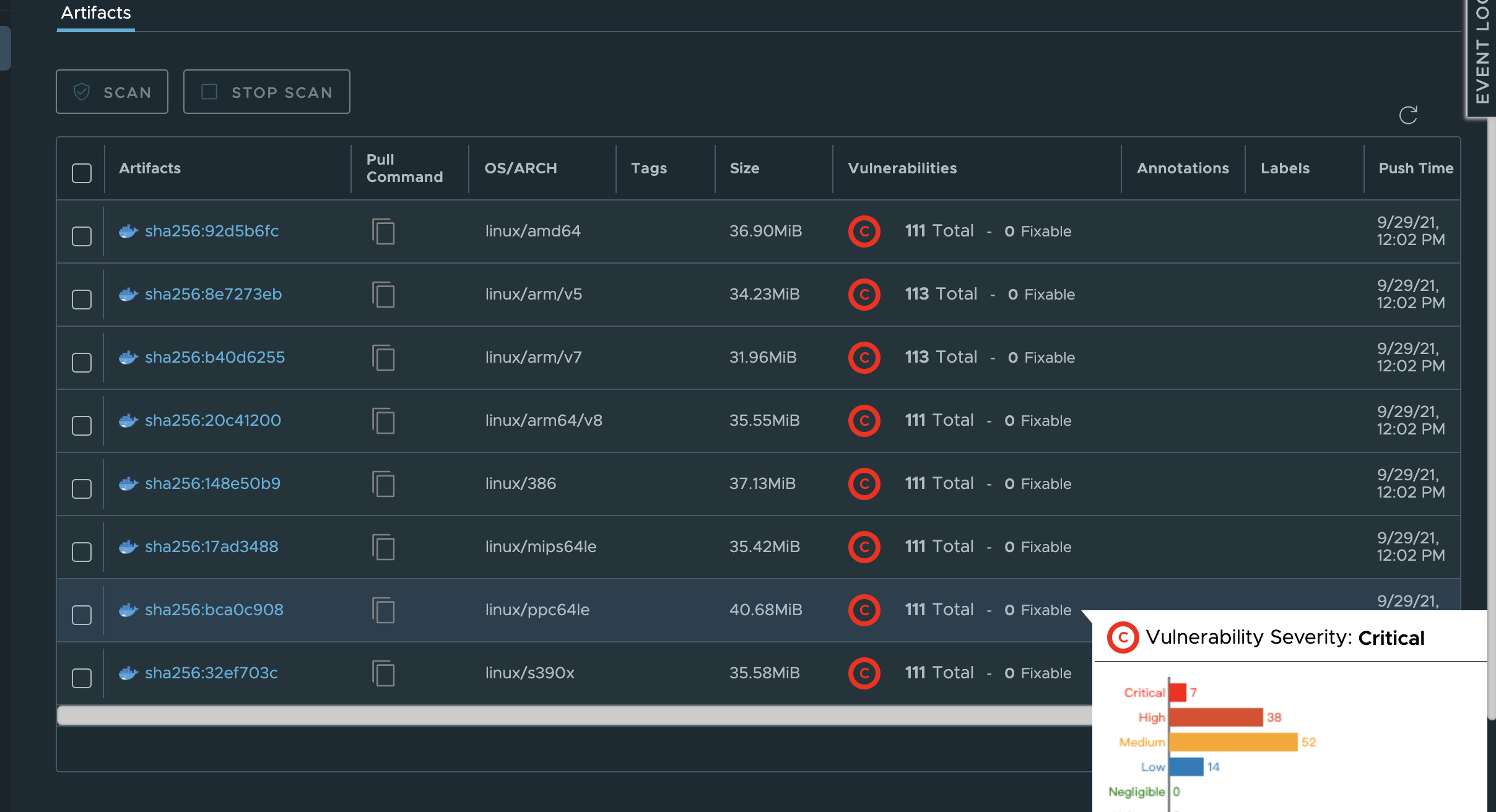This screenshot has width=1496, height=812.
Task: Copy pull command for sha256:17ad3488
Action: coord(383,547)
